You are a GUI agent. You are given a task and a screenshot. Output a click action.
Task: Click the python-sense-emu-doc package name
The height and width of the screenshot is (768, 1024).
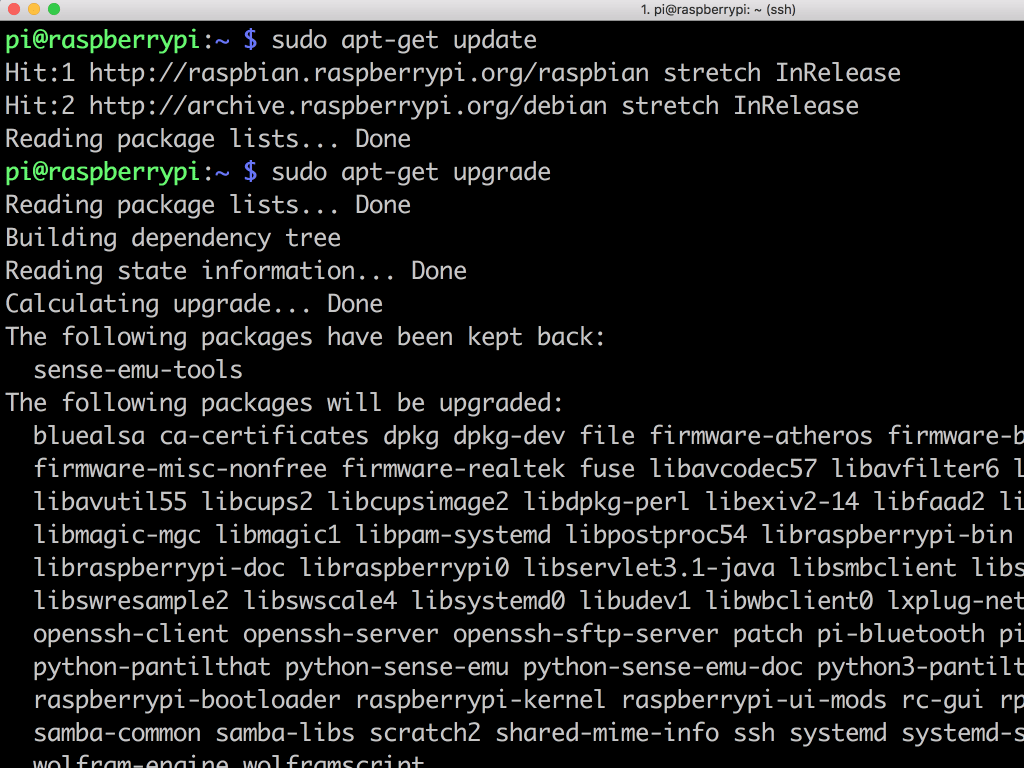click(x=663, y=667)
